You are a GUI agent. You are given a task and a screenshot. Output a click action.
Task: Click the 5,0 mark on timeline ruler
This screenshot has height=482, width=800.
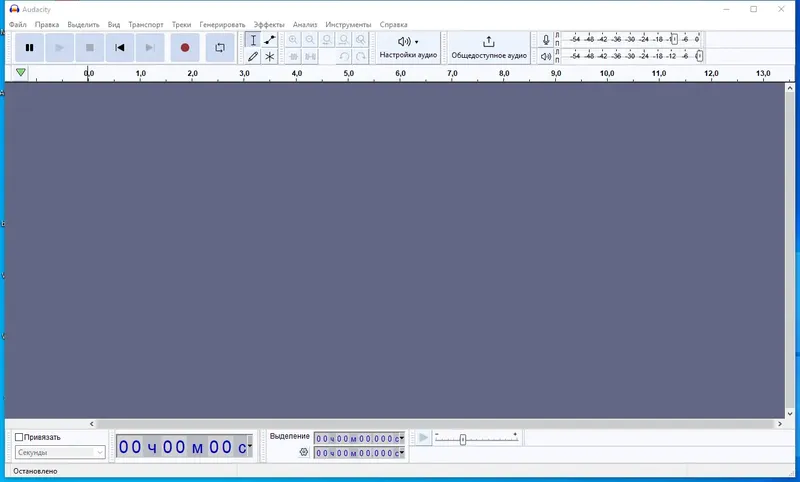tap(348, 73)
